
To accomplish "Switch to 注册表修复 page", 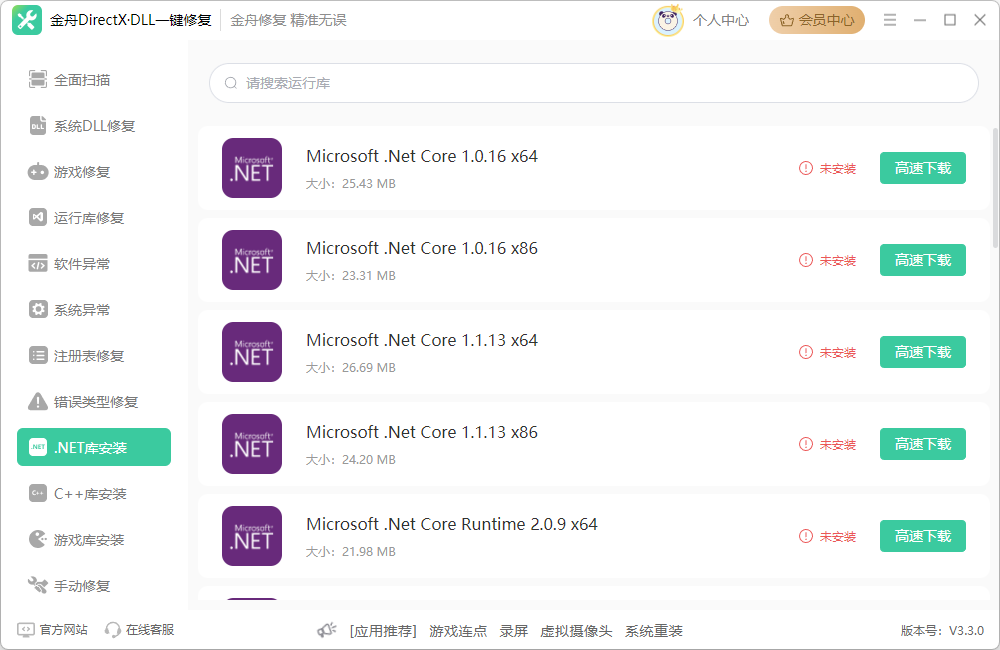I will click(94, 355).
